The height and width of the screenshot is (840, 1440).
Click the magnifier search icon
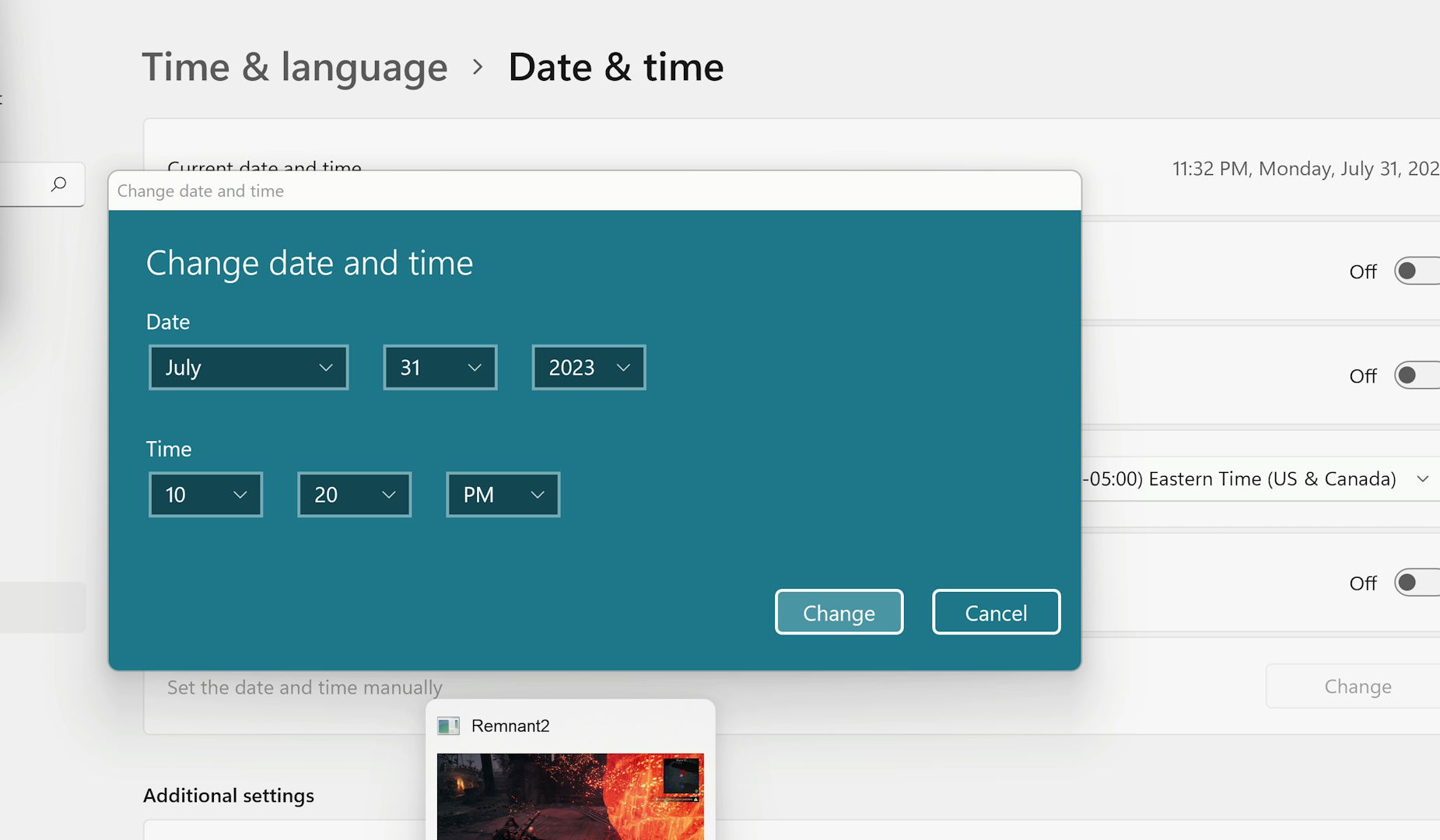tap(59, 184)
